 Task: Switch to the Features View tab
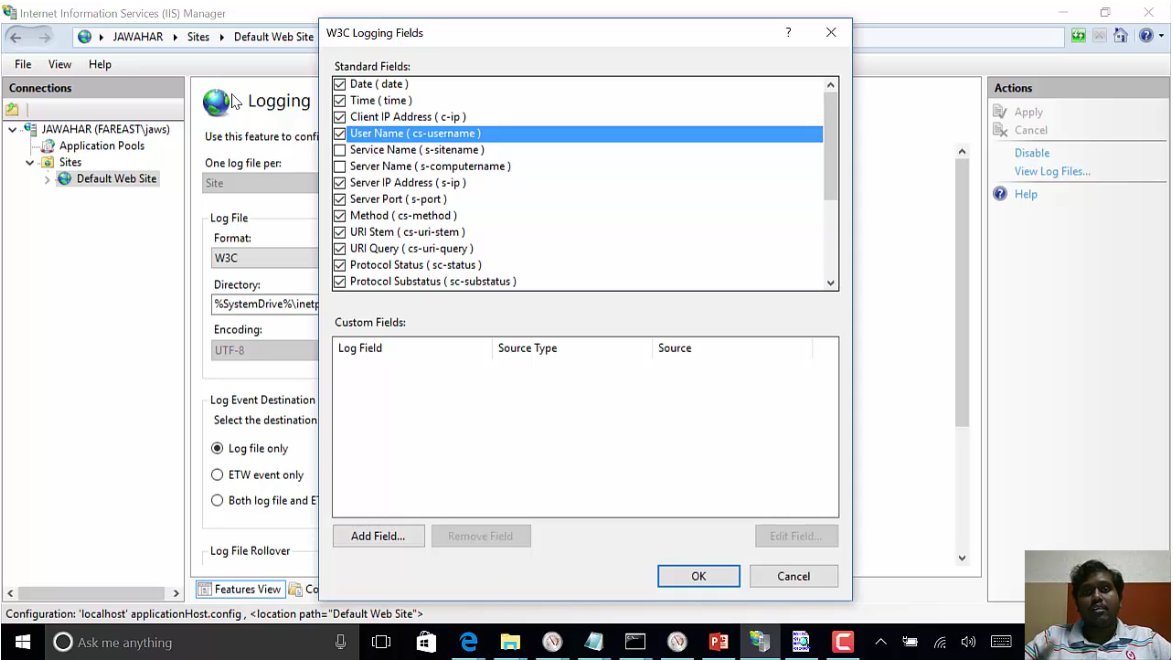tap(240, 588)
